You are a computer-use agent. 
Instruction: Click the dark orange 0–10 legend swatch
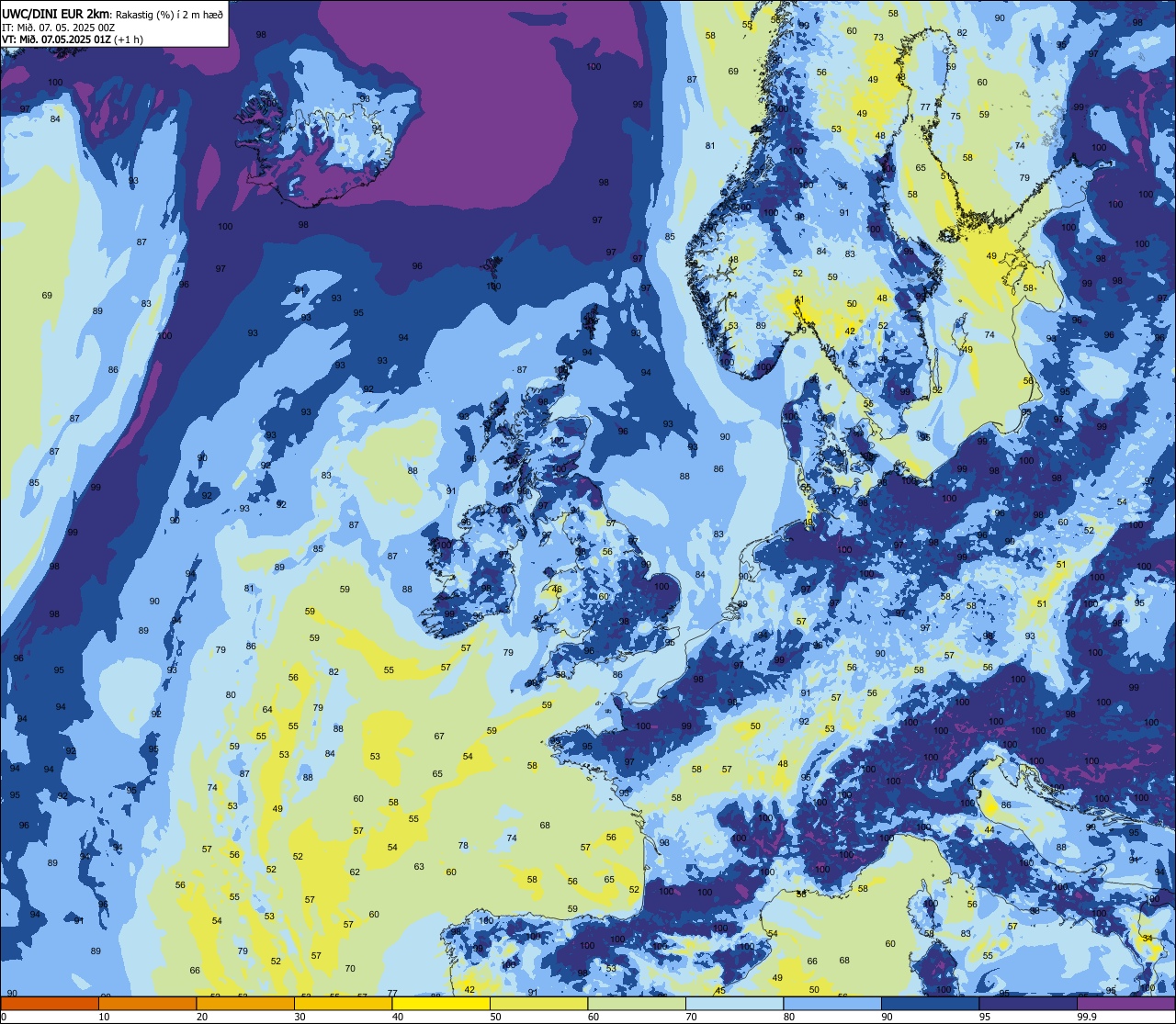pos(50,1004)
